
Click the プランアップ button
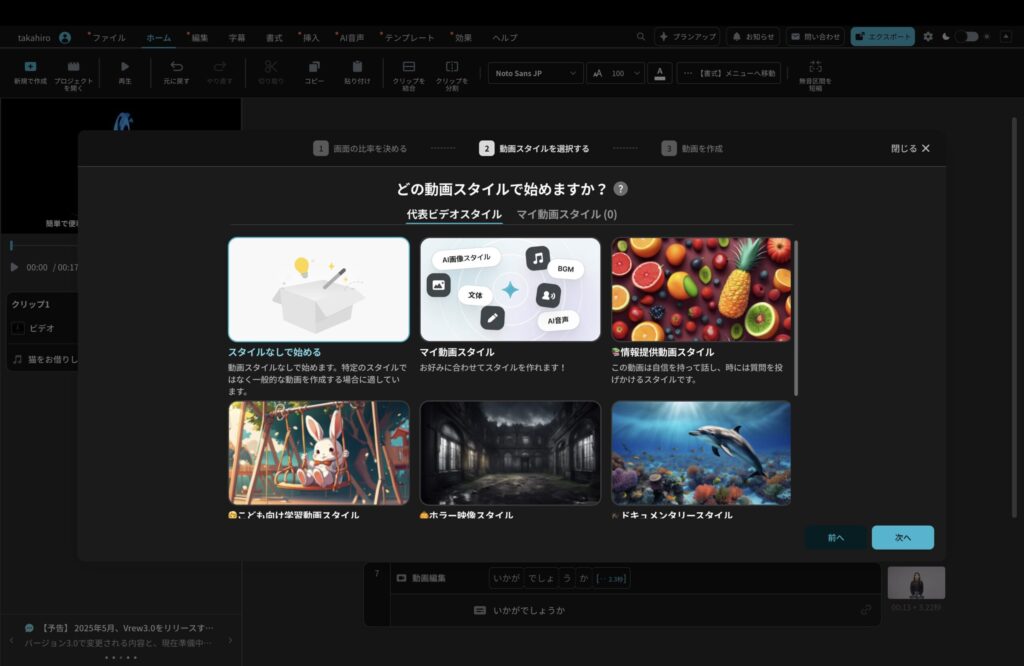[x=687, y=37]
